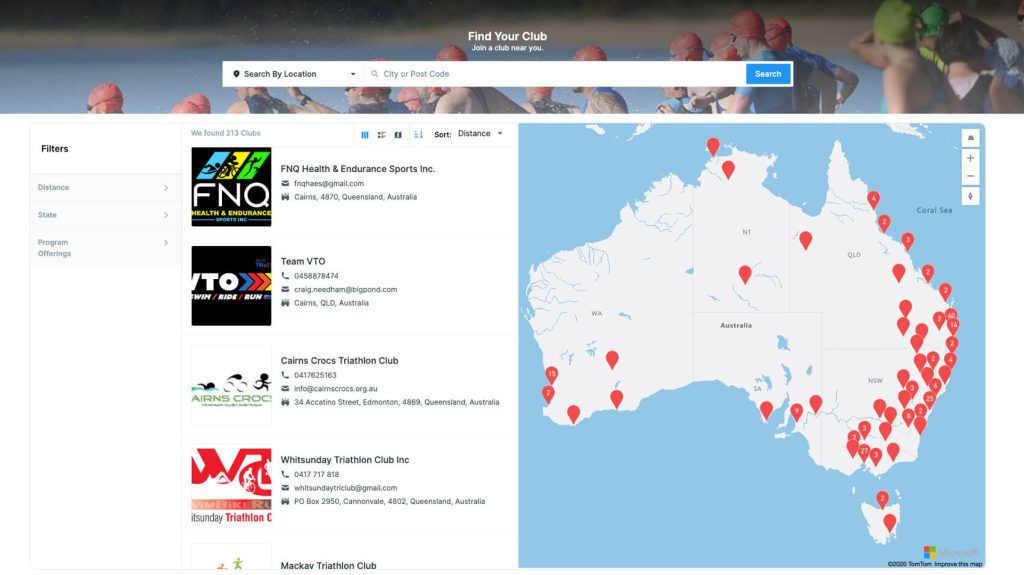This screenshot has width=1024, height=575.
Task: Click email craig.needham@bigpond.com
Action: [x=345, y=289]
